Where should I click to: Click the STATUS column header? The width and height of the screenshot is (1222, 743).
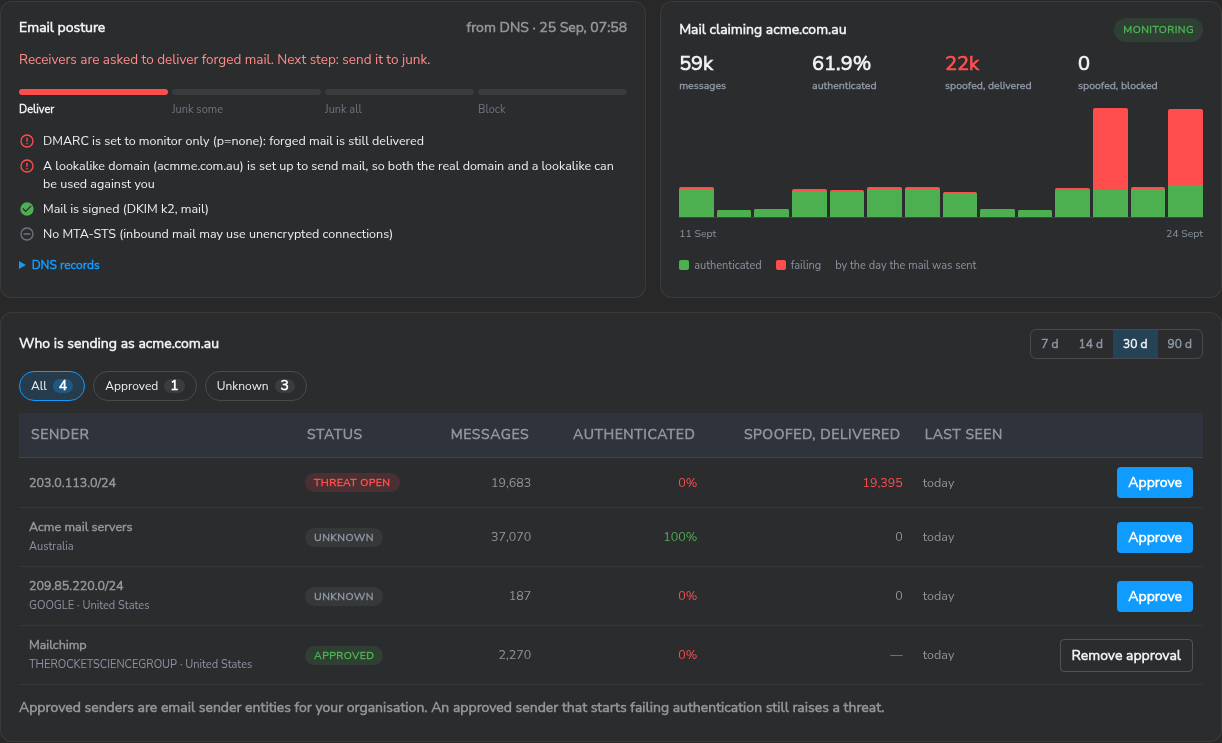point(334,435)
